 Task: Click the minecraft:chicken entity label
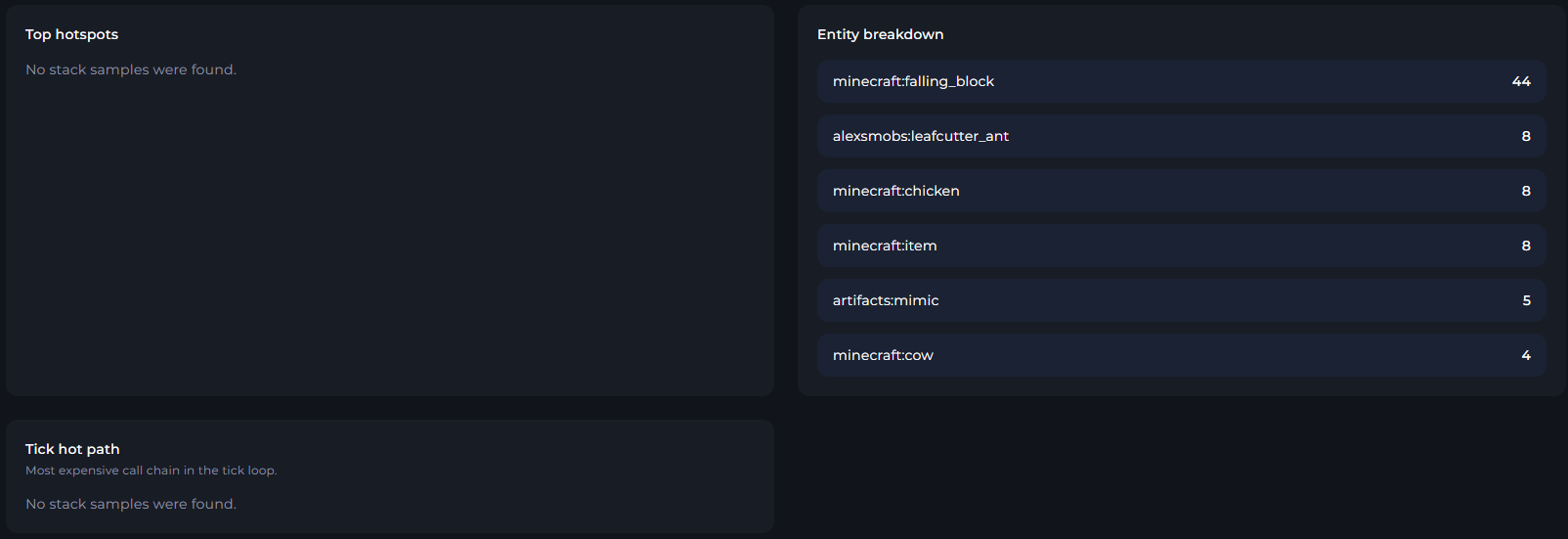896,191
